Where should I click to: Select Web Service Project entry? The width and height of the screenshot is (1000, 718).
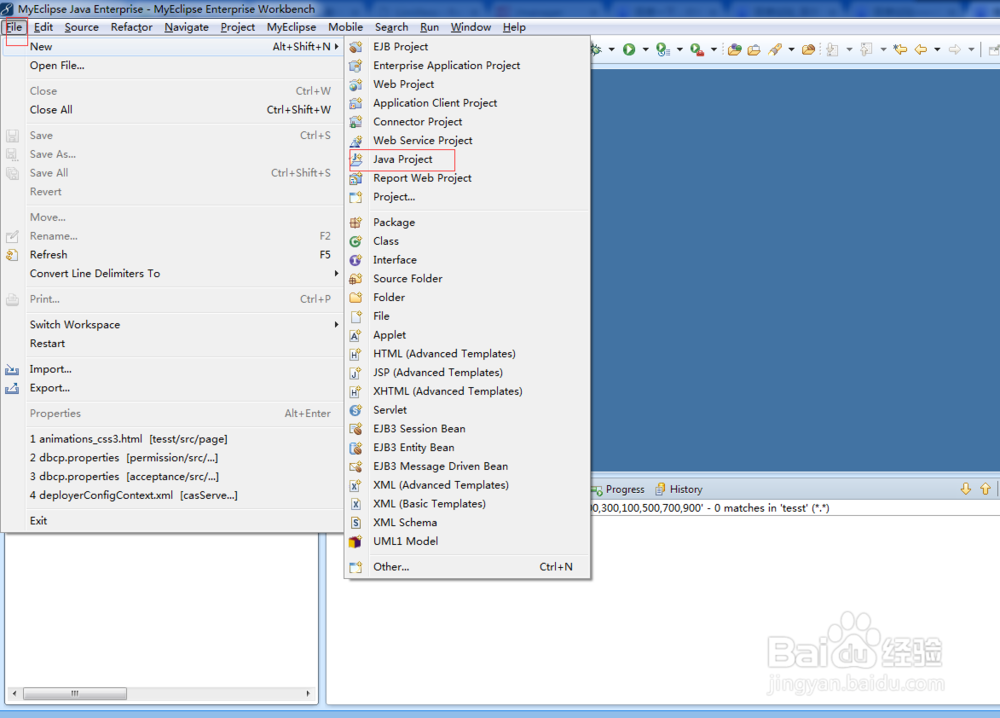coord(423,140)
